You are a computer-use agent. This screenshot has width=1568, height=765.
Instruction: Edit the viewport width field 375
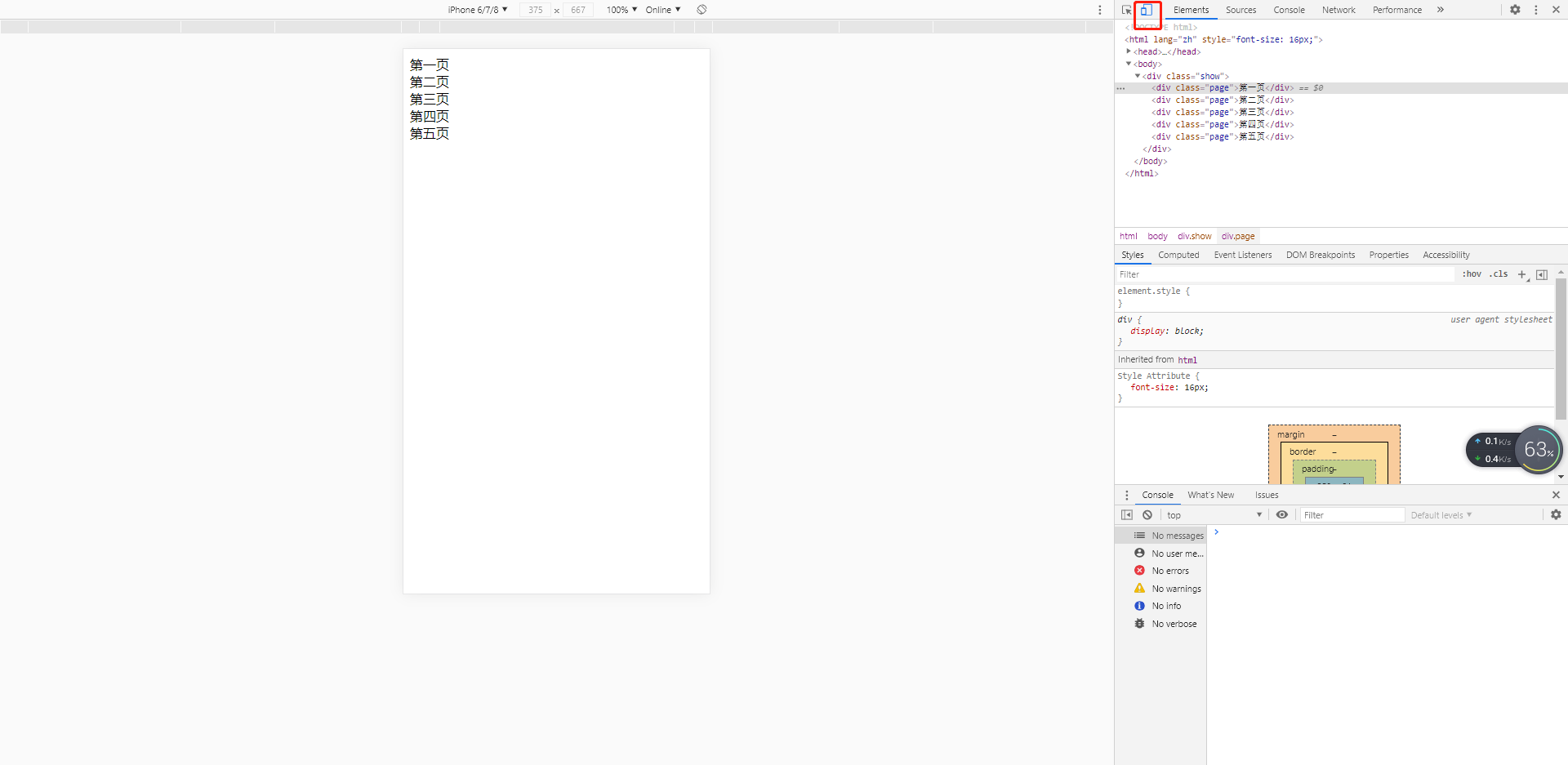coord(536,10)
